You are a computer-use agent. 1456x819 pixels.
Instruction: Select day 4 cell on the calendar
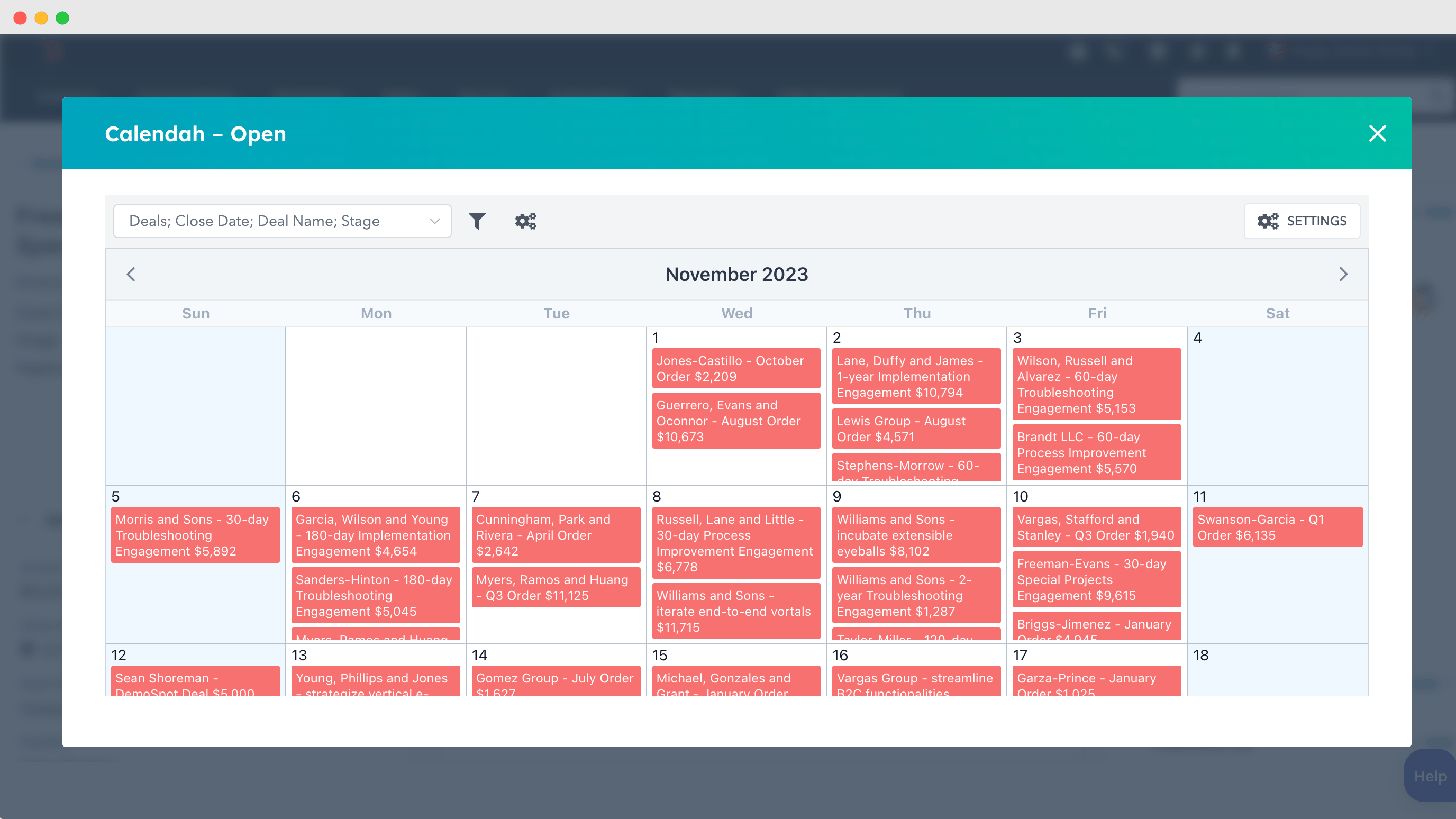[x=1277, y=406]
